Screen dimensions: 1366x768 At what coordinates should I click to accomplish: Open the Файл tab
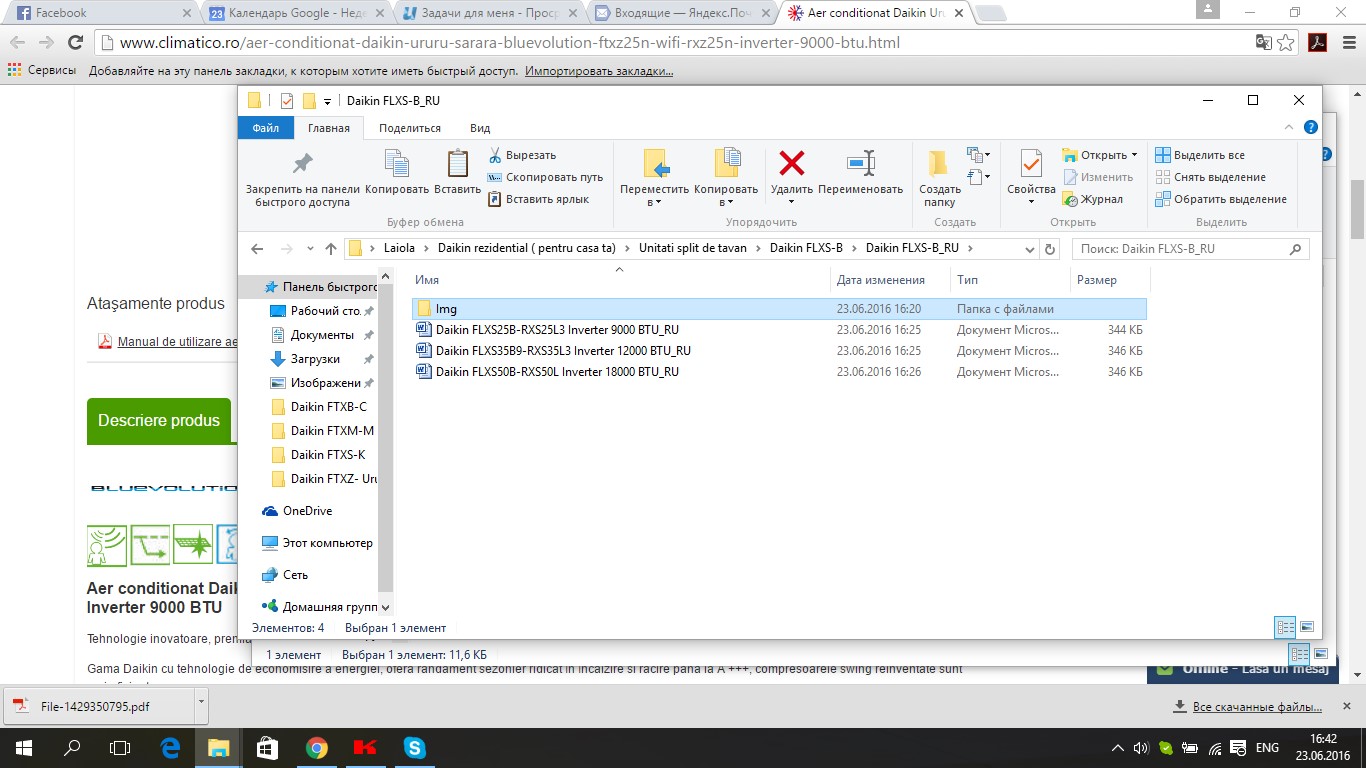pos(266,128)
